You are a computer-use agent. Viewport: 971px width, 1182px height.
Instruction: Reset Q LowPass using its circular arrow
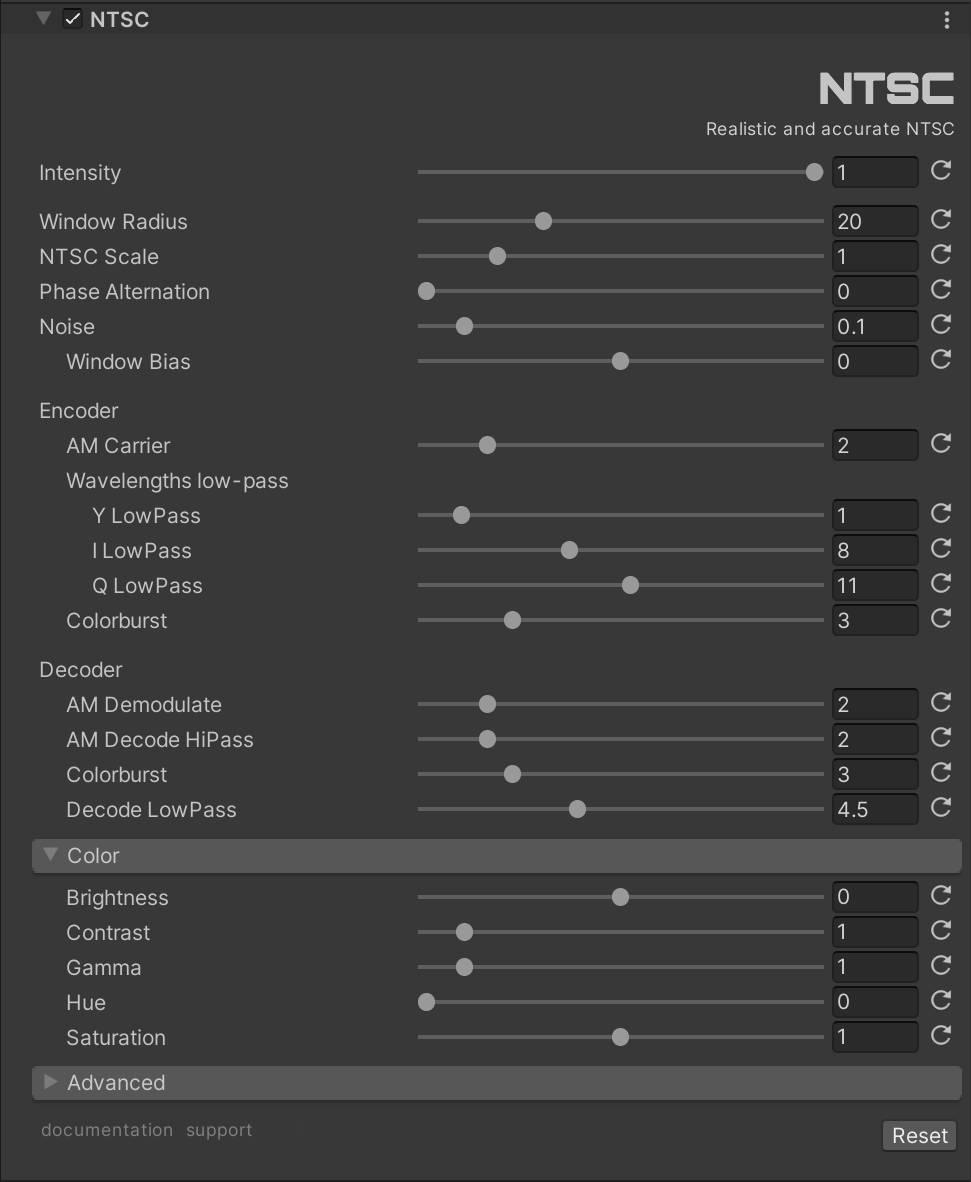940,584
